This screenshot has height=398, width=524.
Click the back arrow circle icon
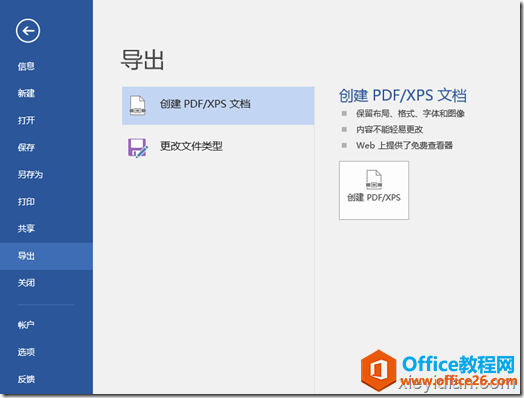point(28,31)
